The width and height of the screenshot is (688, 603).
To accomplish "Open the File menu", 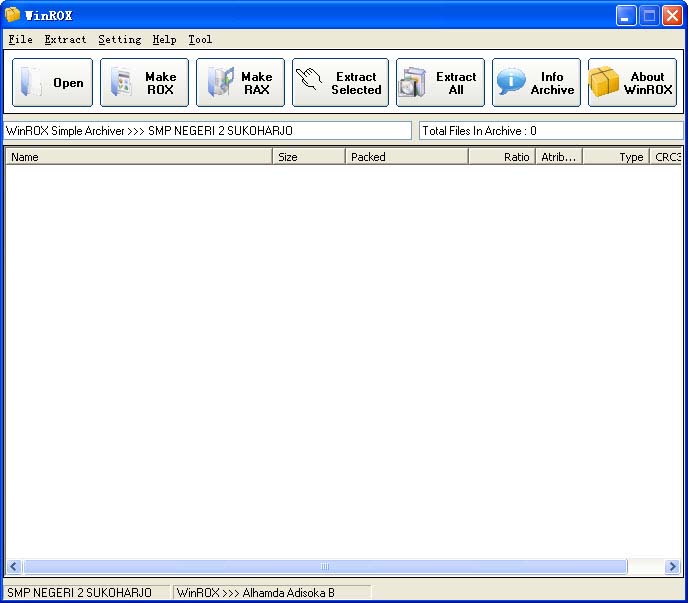I will (20, 40).
